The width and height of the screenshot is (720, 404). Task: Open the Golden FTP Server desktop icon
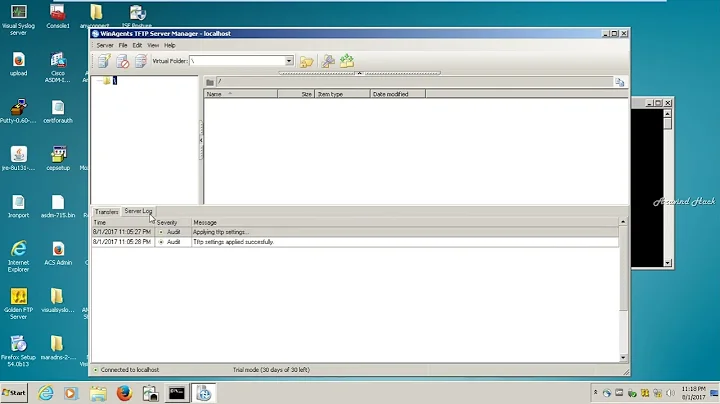coord(18,303)
